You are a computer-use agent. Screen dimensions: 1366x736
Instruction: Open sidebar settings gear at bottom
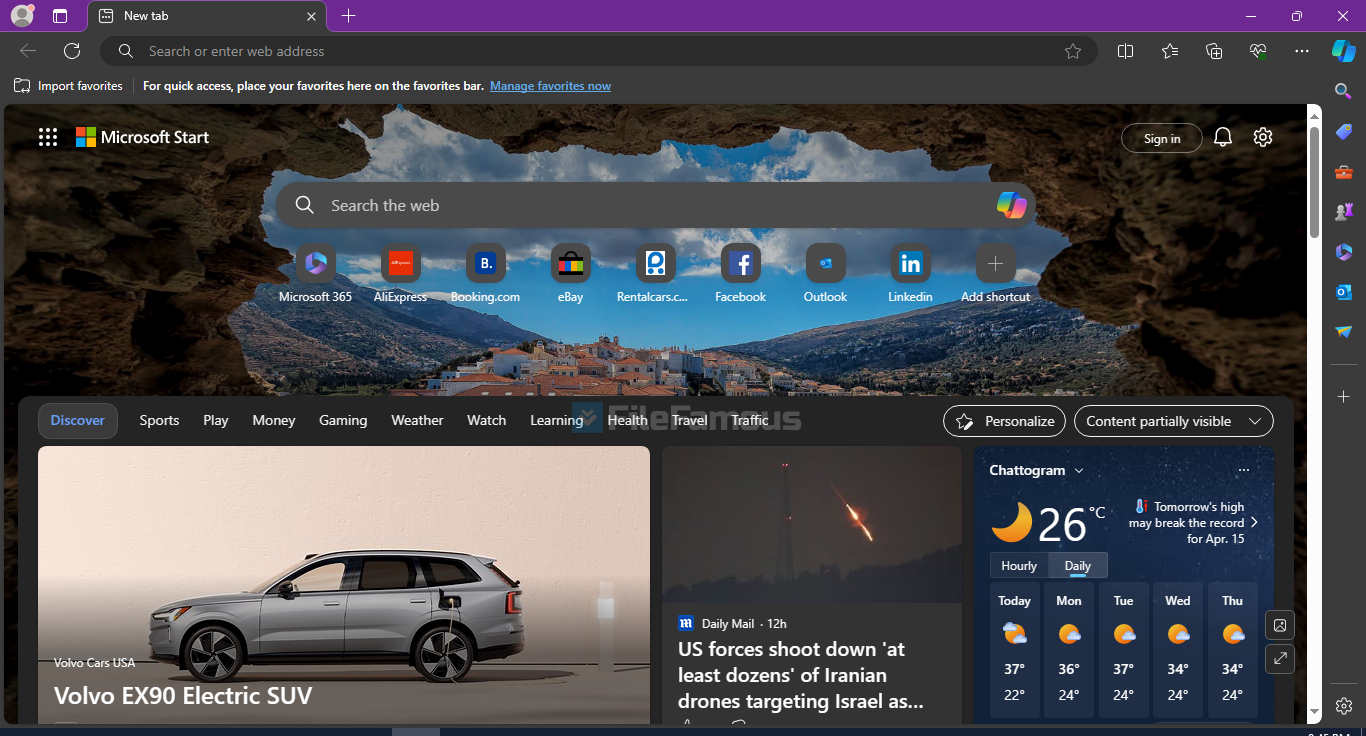tap(1344, 705)
